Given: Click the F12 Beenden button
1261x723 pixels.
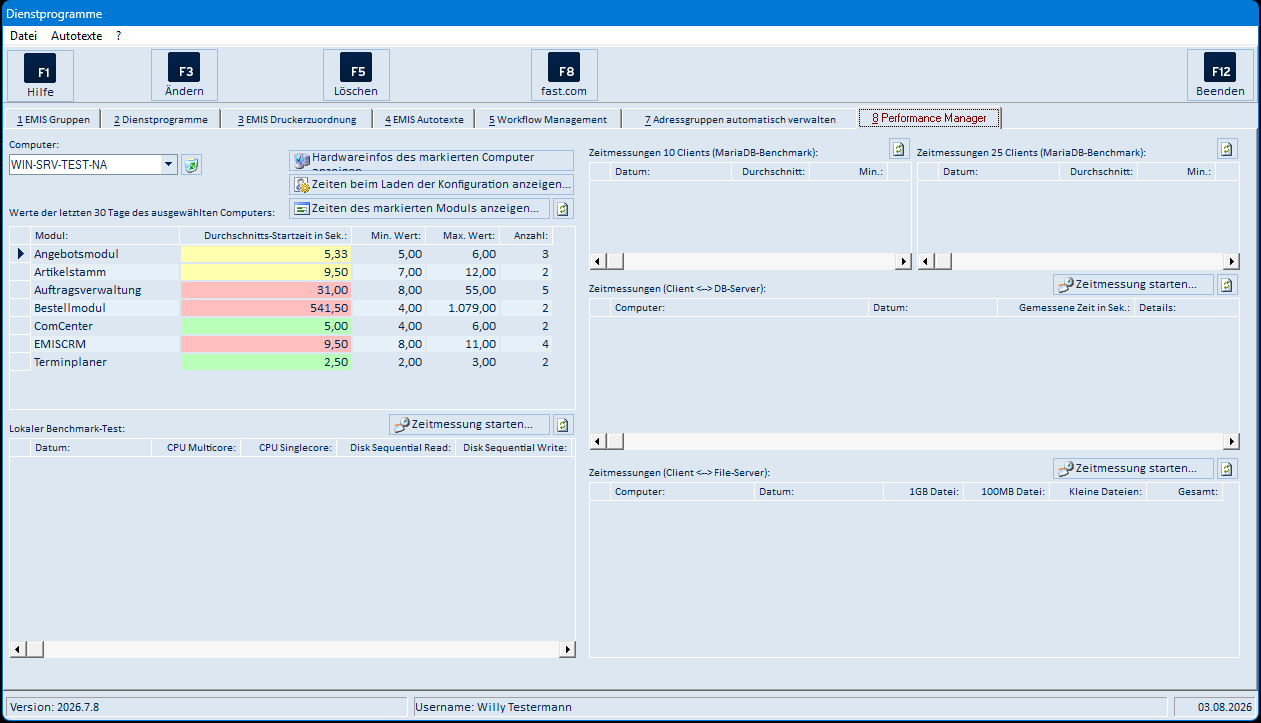Looking at the screenshot, I should 1220,76.
